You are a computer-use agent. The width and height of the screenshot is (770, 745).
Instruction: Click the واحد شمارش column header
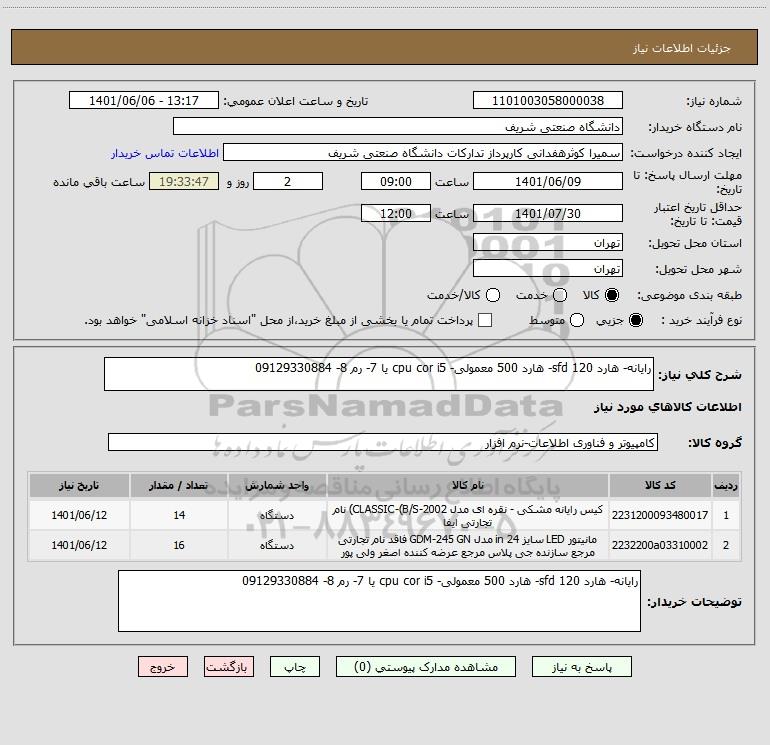[276, 485]
